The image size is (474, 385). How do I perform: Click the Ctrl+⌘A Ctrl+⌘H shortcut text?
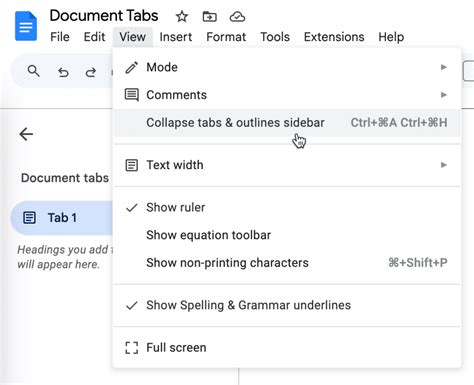(399, 123)
